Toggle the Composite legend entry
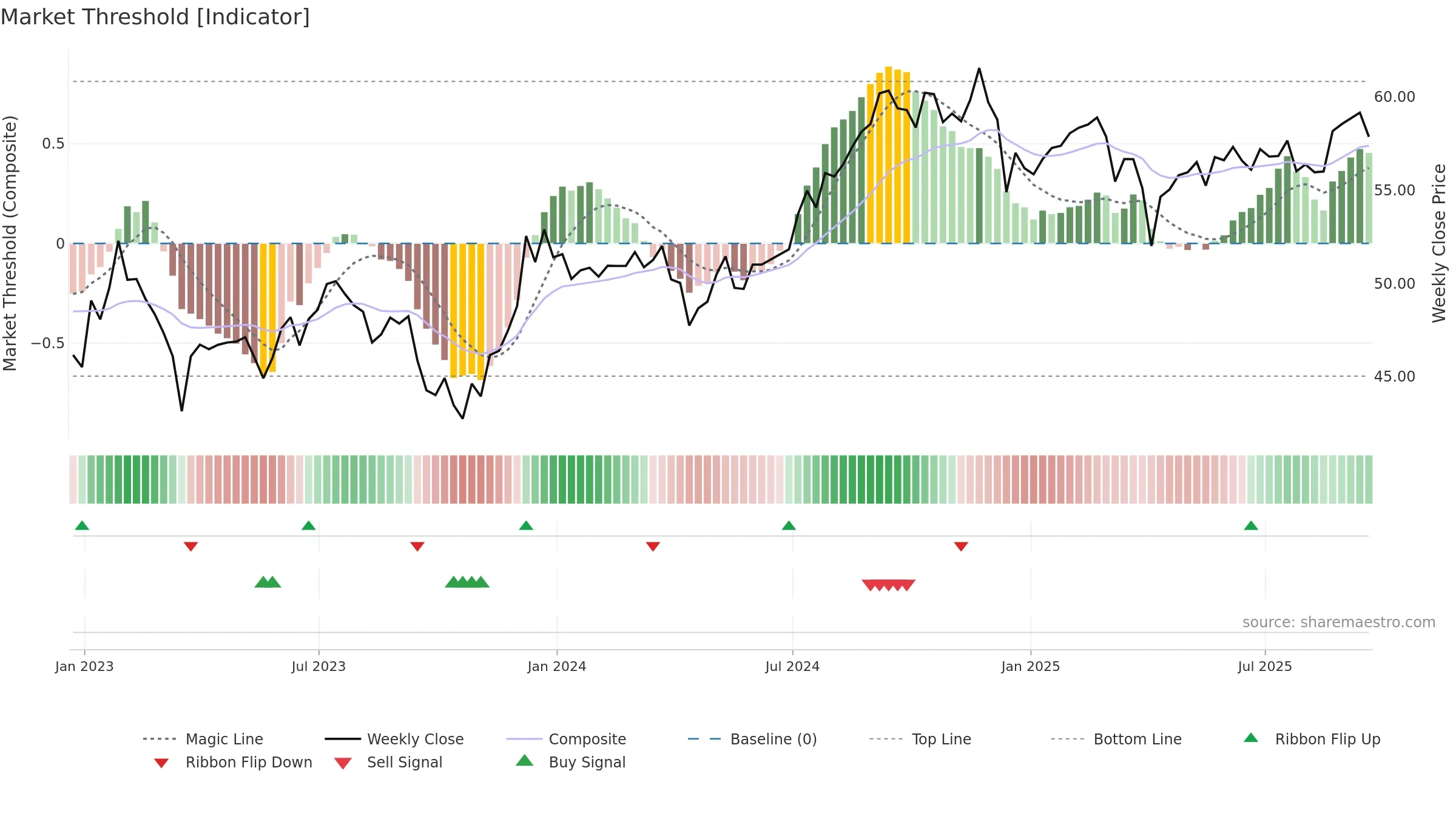 (x=566, y=739)
